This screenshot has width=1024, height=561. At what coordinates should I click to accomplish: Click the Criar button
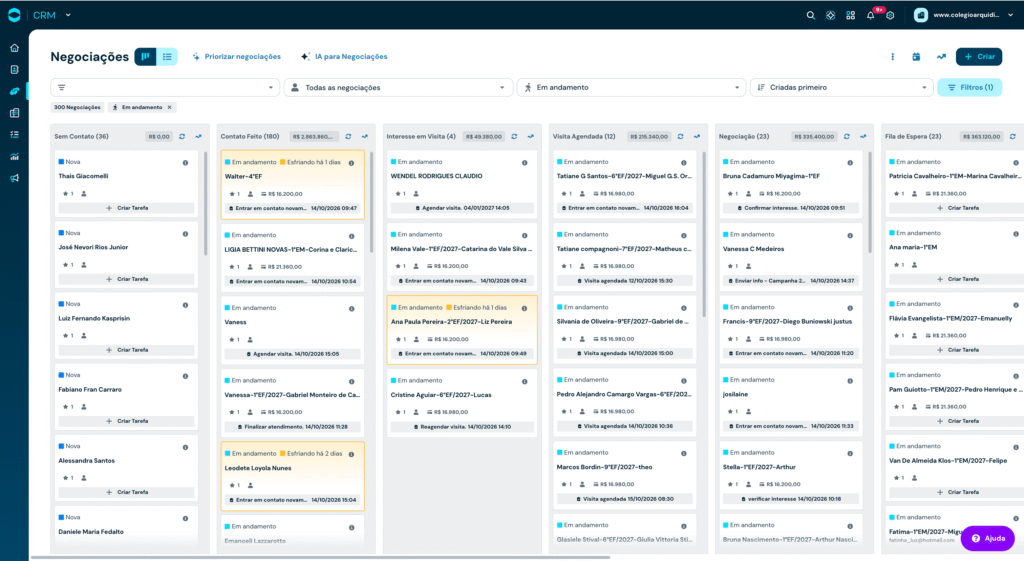click(979, 57)
